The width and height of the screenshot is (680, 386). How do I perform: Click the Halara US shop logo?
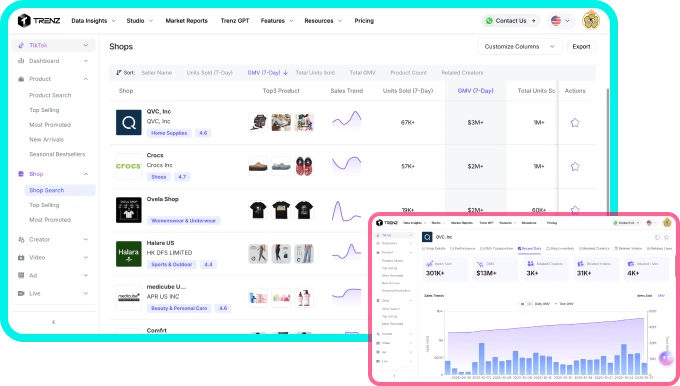click(x=128, y=254)
